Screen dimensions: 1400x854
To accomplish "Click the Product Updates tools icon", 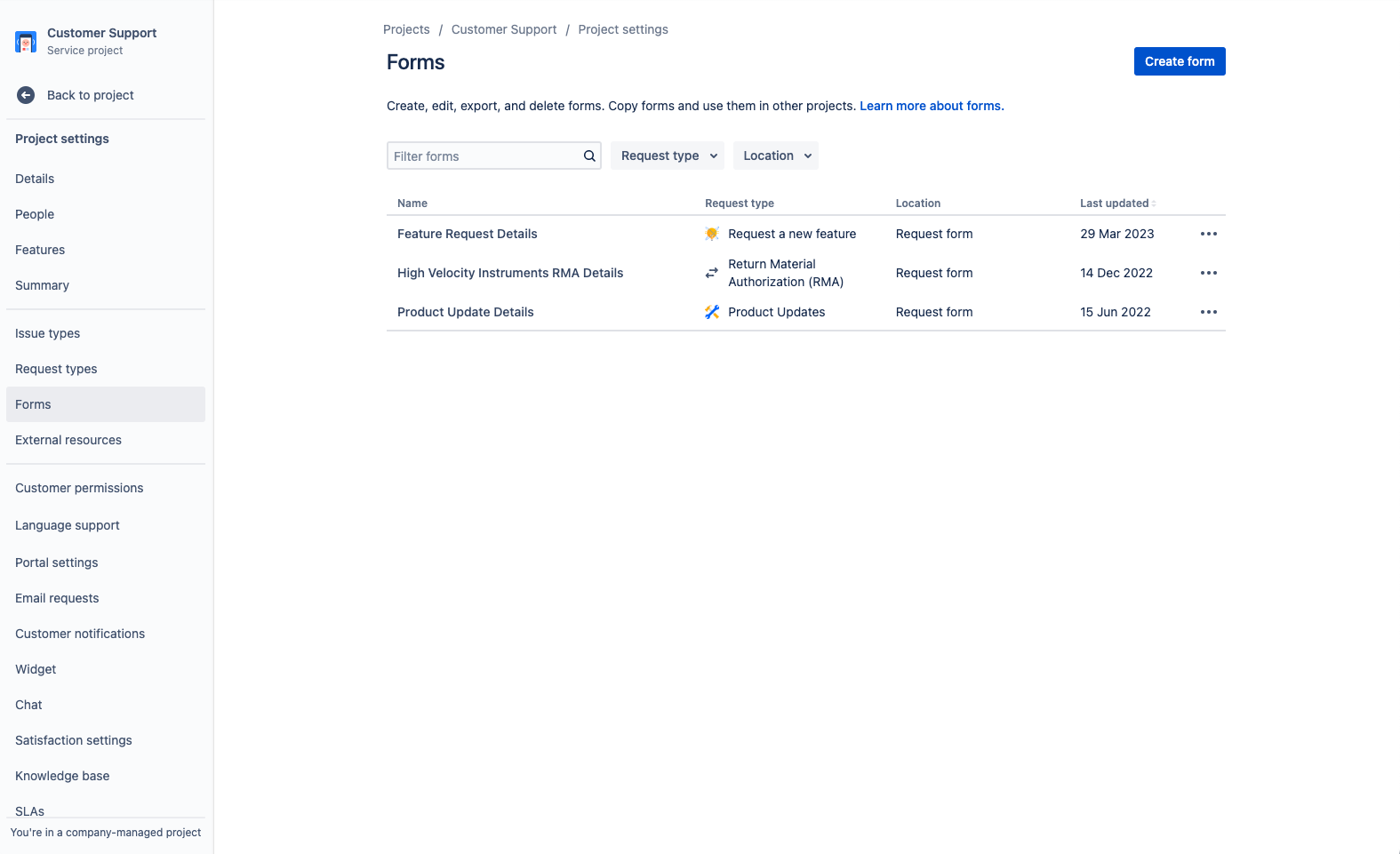I will click(712, 312).
